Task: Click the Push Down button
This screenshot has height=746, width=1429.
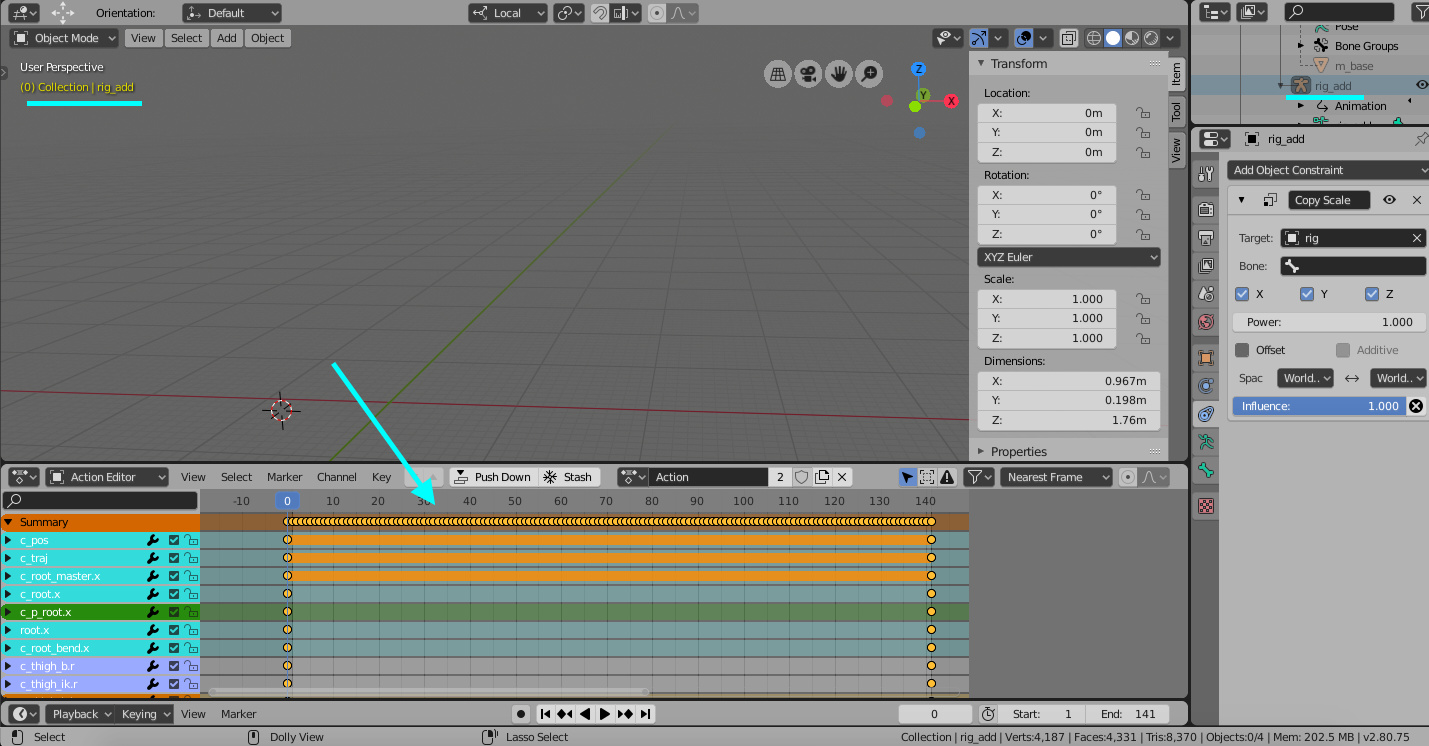Action: point(493,477)
